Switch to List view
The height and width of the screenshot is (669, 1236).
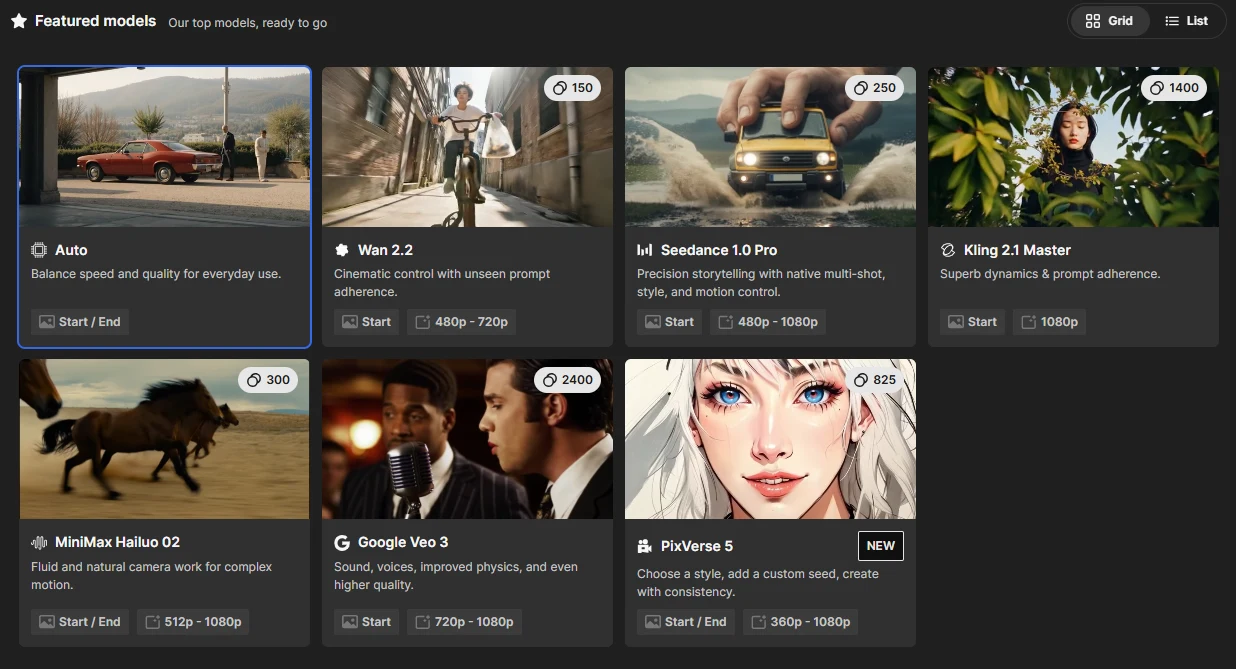point(1186,21)
